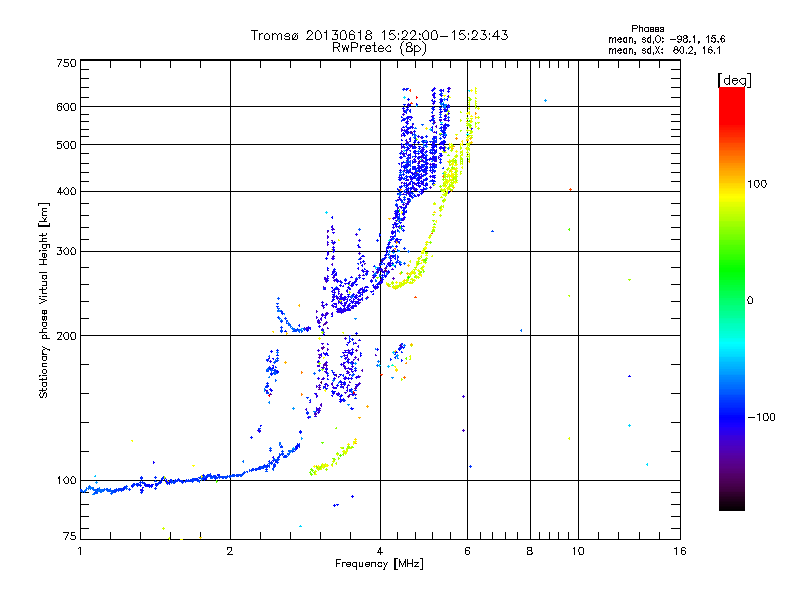This screenshot has width=800, height=600.
Task: Click the '[deg]' colorbar unit label
Action: [734, 80]
